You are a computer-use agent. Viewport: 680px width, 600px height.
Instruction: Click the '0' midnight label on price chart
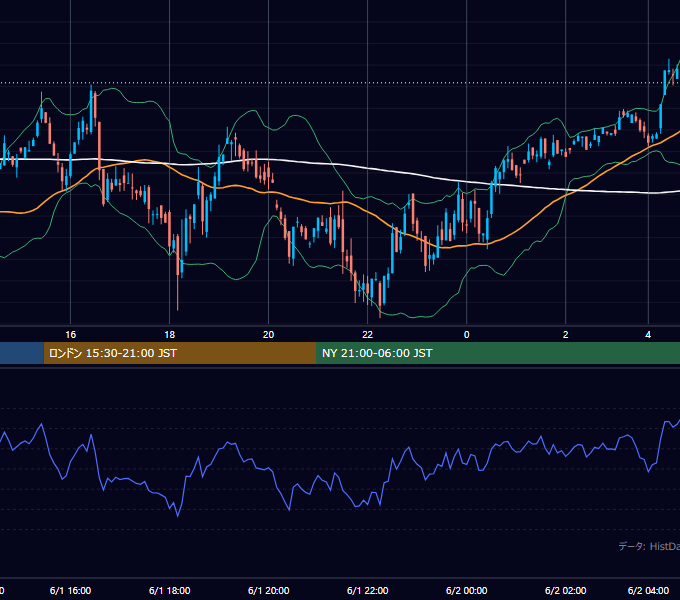click(467, 335)
